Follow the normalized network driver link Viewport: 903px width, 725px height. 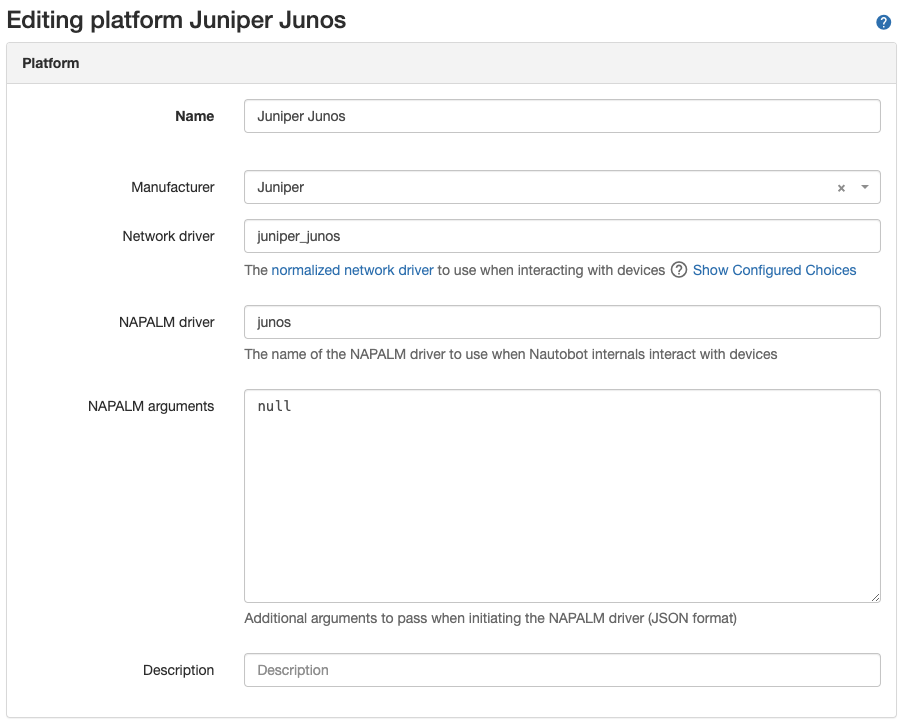[x=352, y=270]
